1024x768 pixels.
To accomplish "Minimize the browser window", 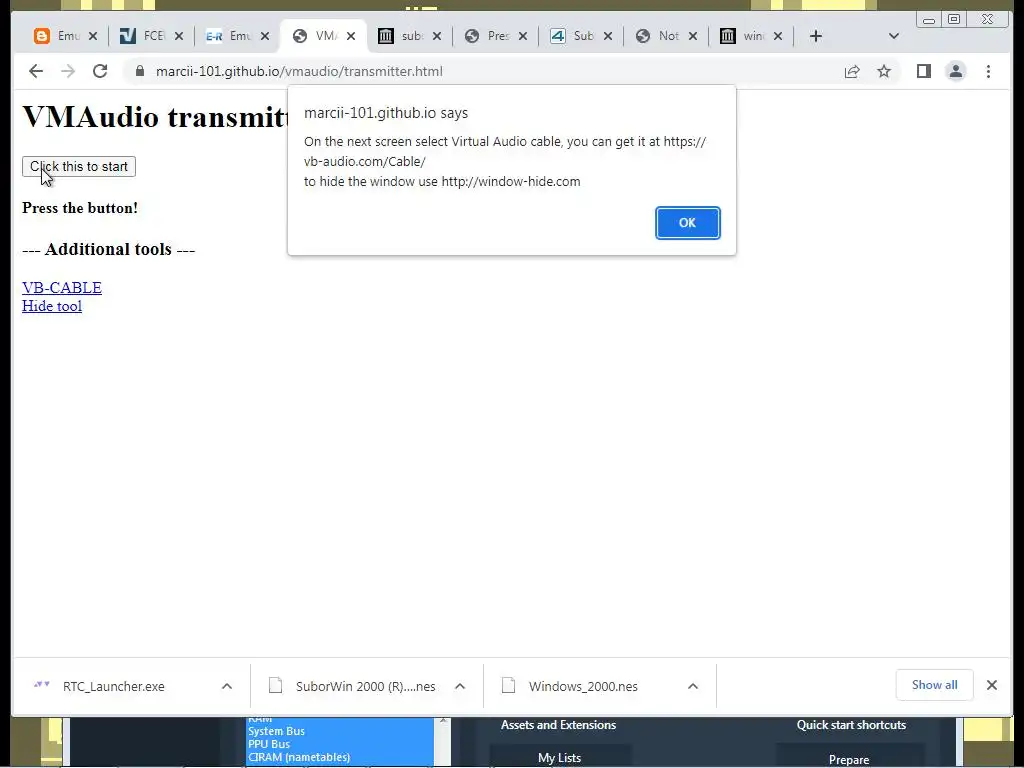I will click(x=929, y=20).
